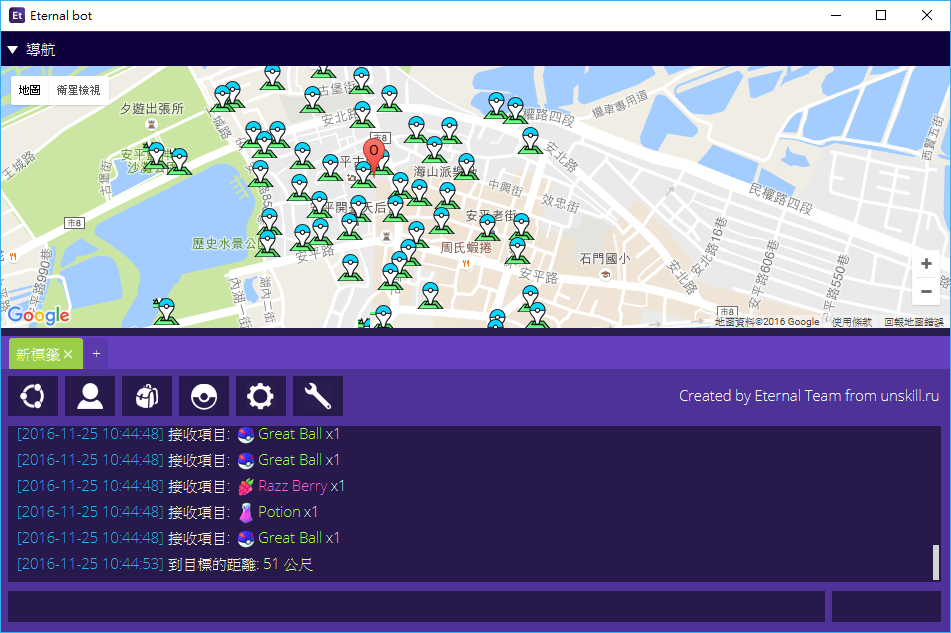Zoom out the map with minus button

(926, 292)
